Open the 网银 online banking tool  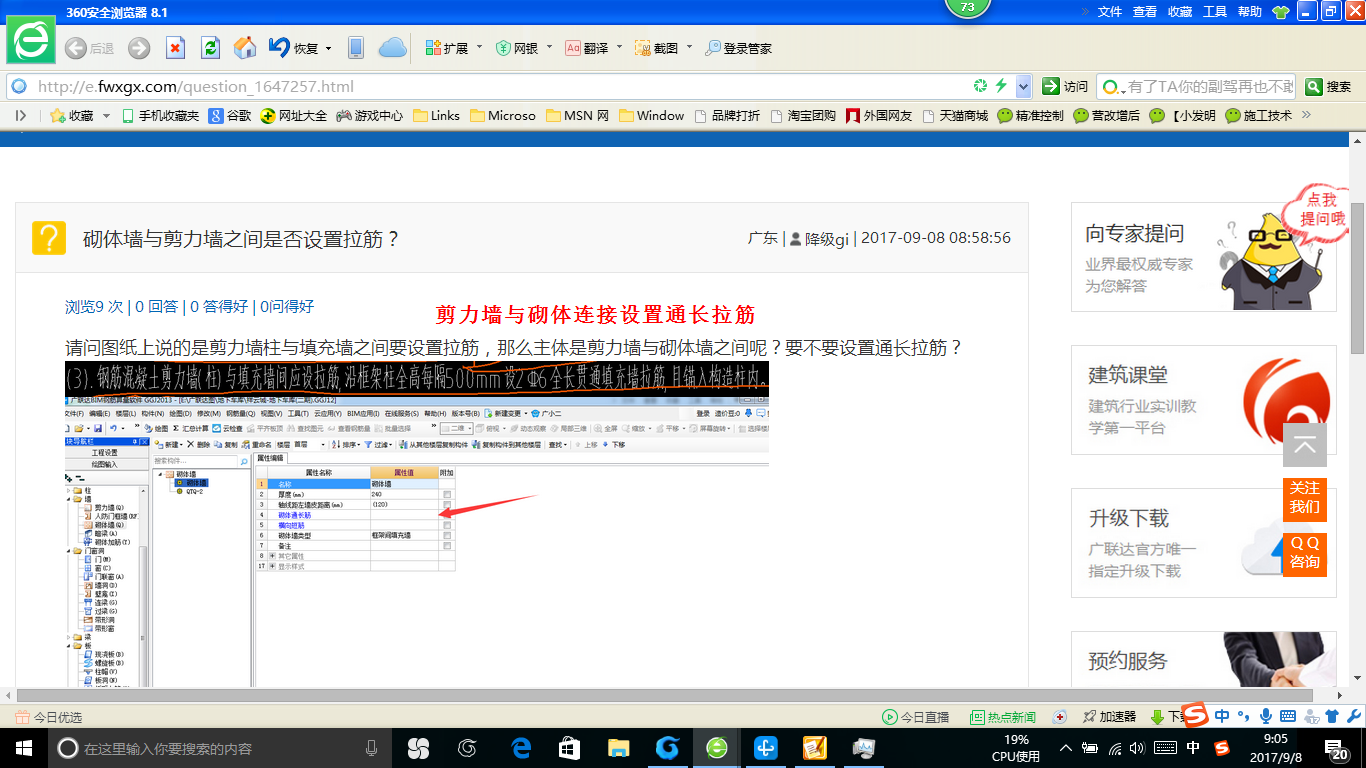pos(517,48)
